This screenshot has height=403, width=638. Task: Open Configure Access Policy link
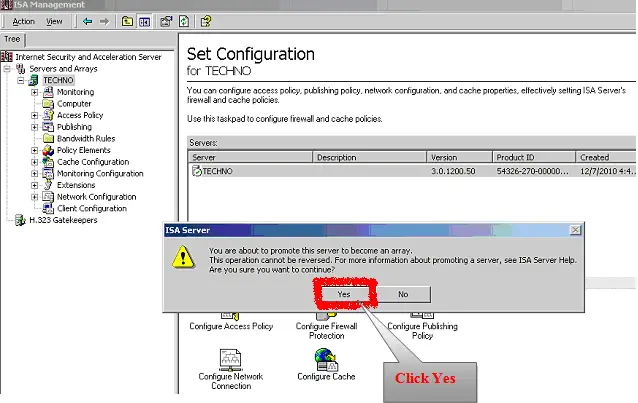(x=231, y=326)
